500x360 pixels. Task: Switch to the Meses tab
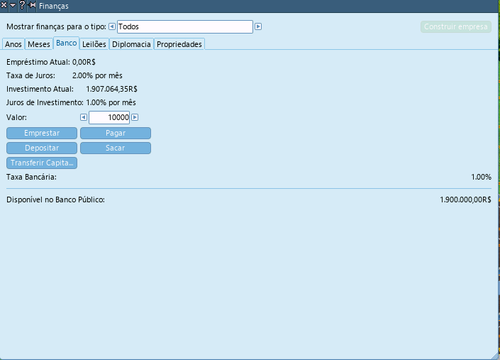click(39, 44)
